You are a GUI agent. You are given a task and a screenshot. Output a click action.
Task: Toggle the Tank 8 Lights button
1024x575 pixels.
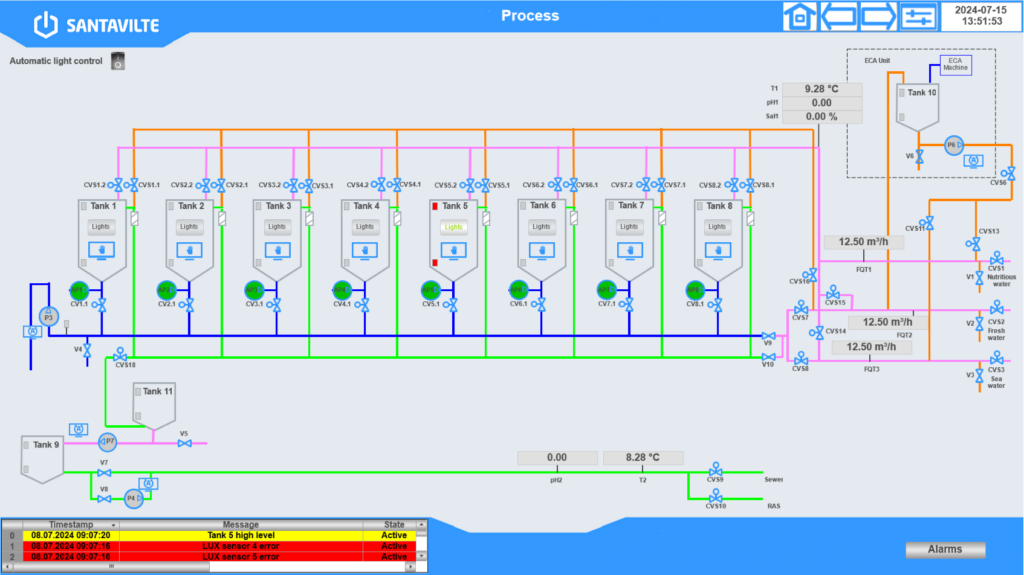[x=718, y=227]
